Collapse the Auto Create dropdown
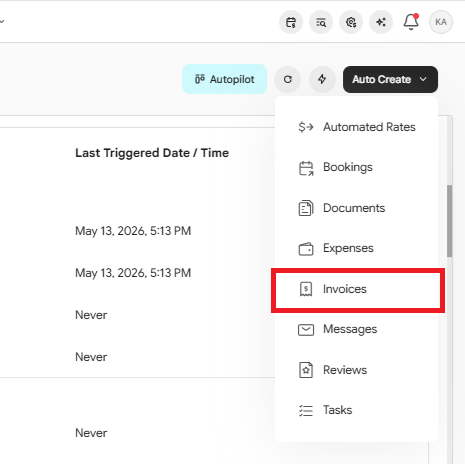The image size is (465, 464). point(390,79)
